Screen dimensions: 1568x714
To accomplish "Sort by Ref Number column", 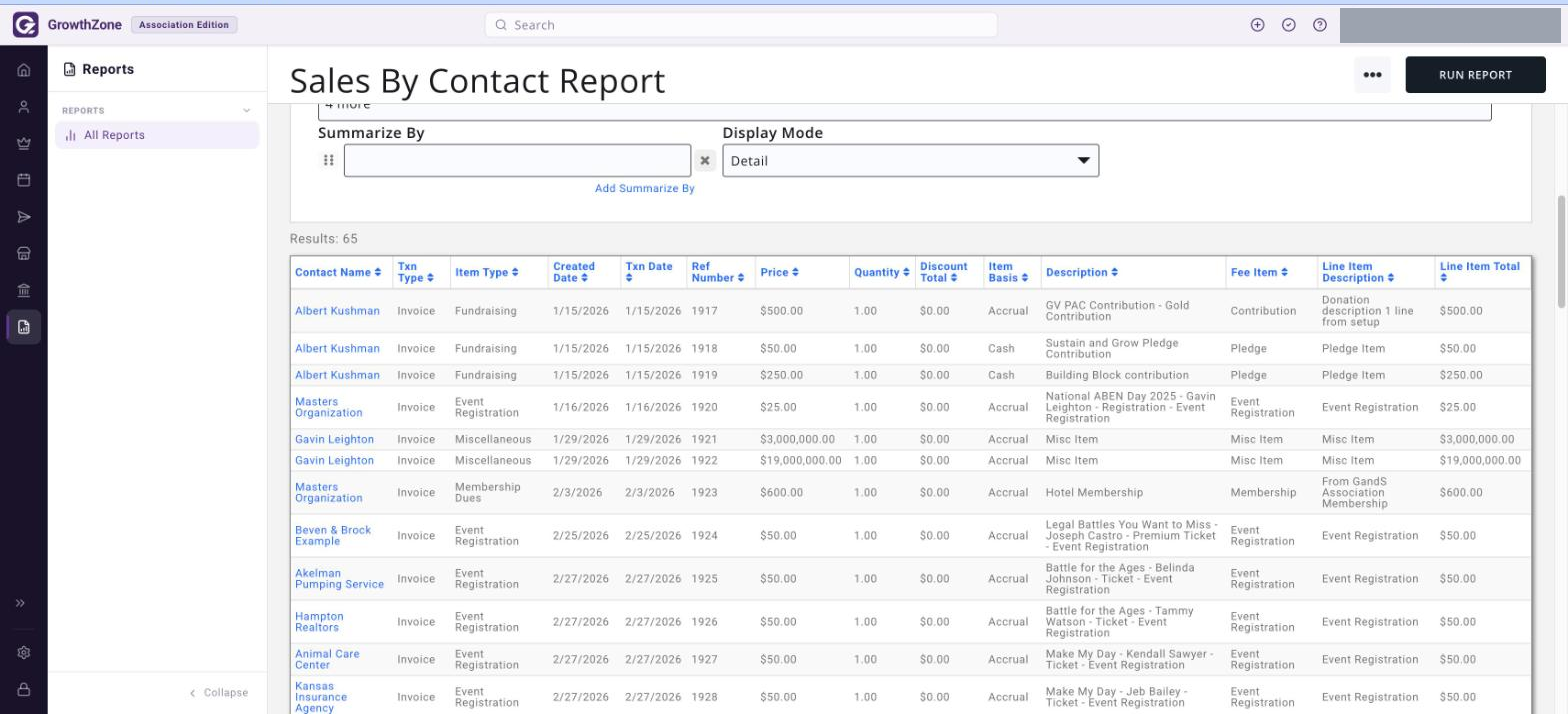I will tap(717, 272).
